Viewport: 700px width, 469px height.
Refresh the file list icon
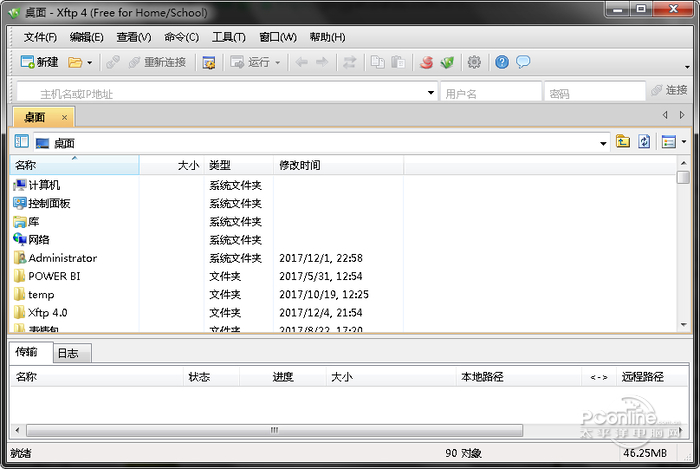[x=644, y=142]
